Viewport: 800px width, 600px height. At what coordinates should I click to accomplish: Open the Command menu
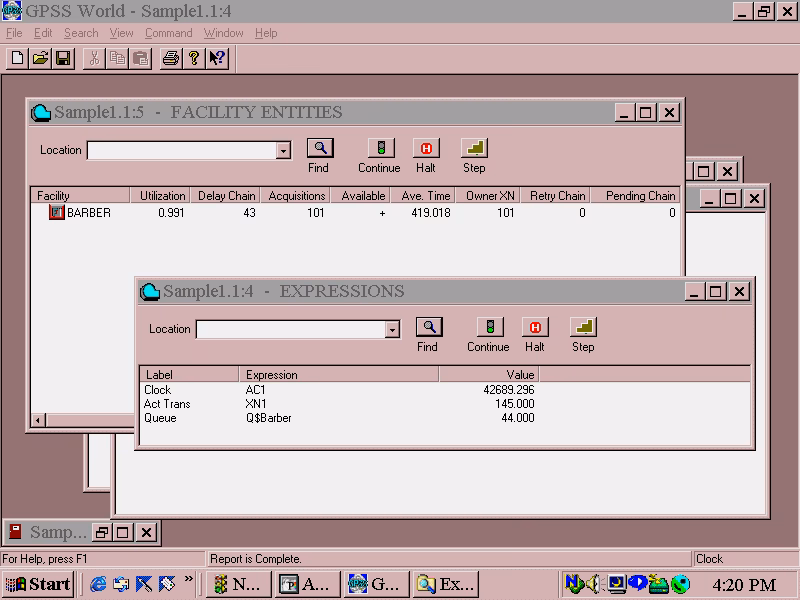pyautogui.click(x=168, y=33)
